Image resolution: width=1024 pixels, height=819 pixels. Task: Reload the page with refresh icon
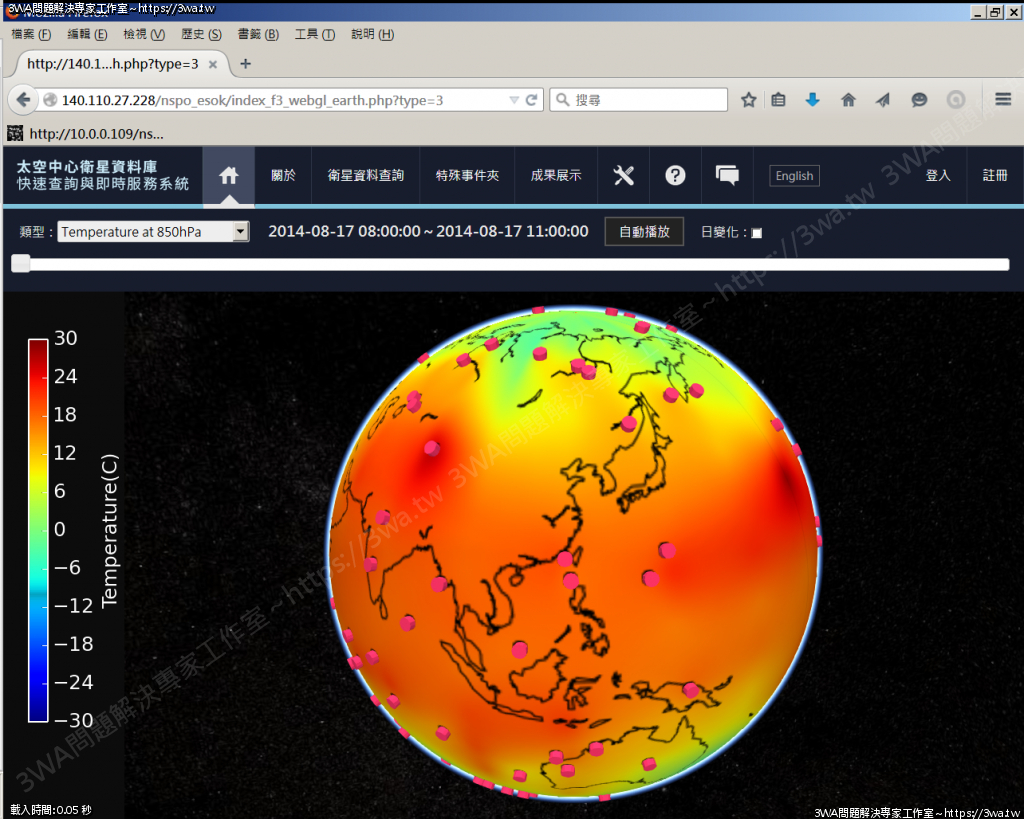click(x=532, y=100)
